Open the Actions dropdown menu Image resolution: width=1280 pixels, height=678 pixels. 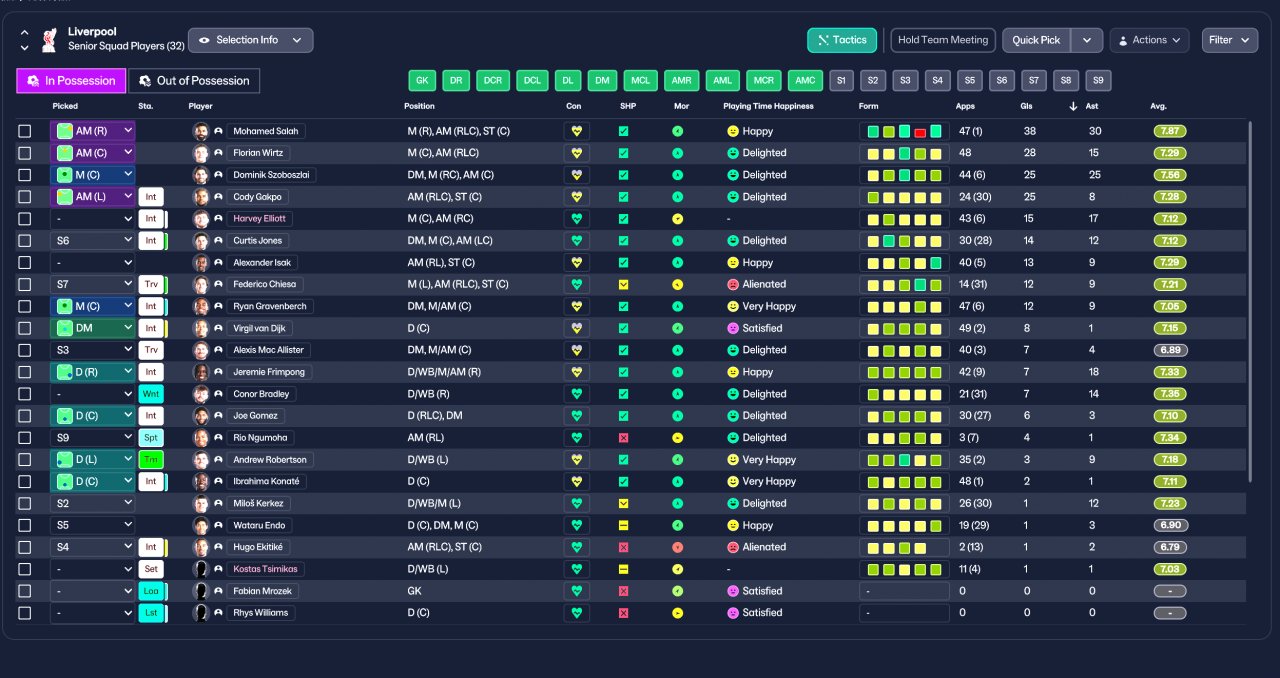1149,40
